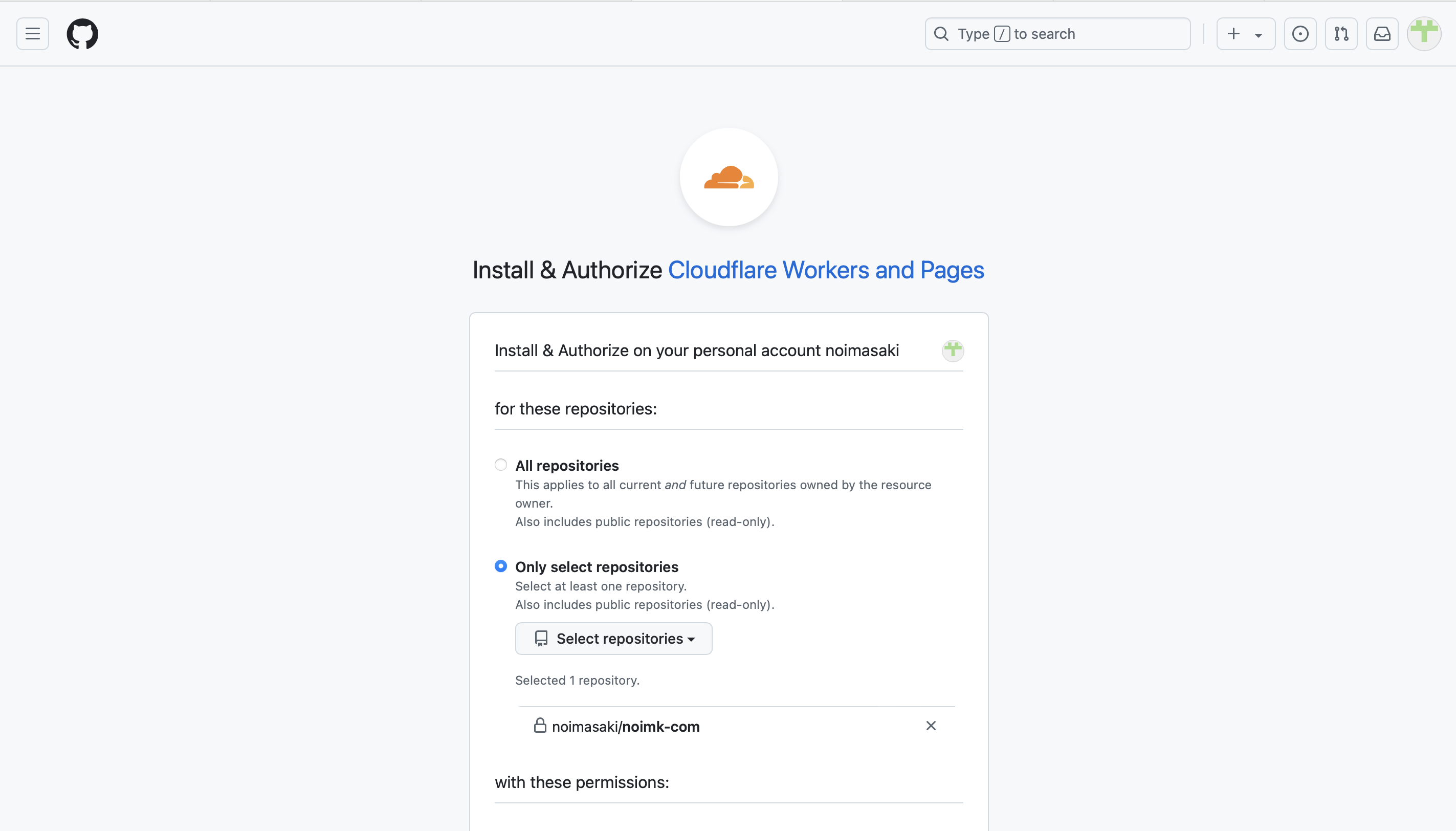Click the plus icon to create new
The image size is (1456, 831).
coord(1233,34)
